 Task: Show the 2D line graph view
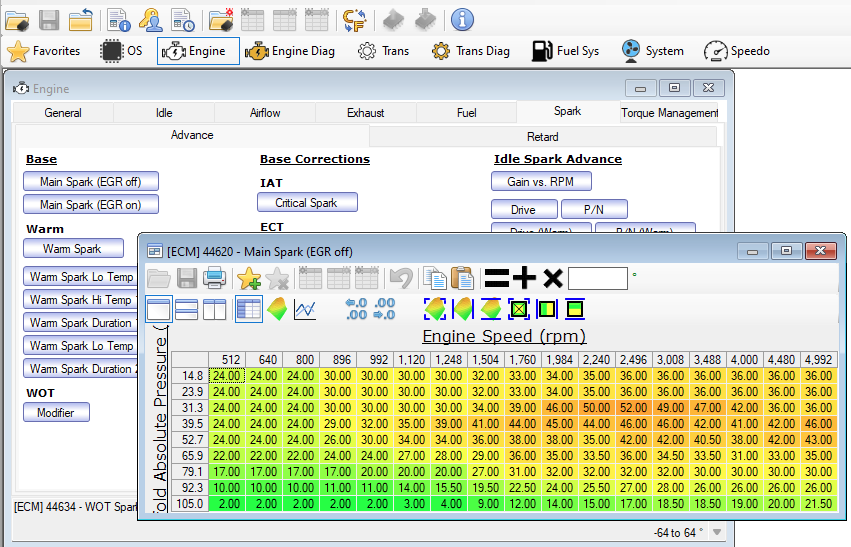[305, 310]
